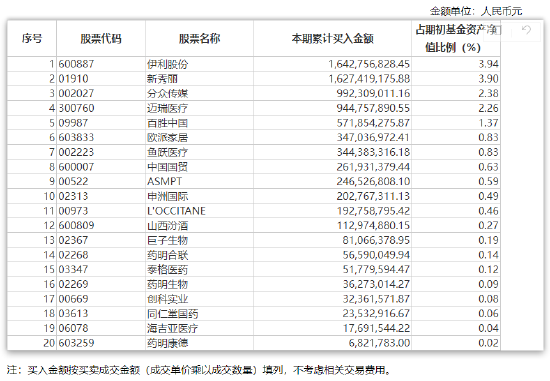Select stock name 药明康德
This screenshot has width=550, height=381.
168,343
